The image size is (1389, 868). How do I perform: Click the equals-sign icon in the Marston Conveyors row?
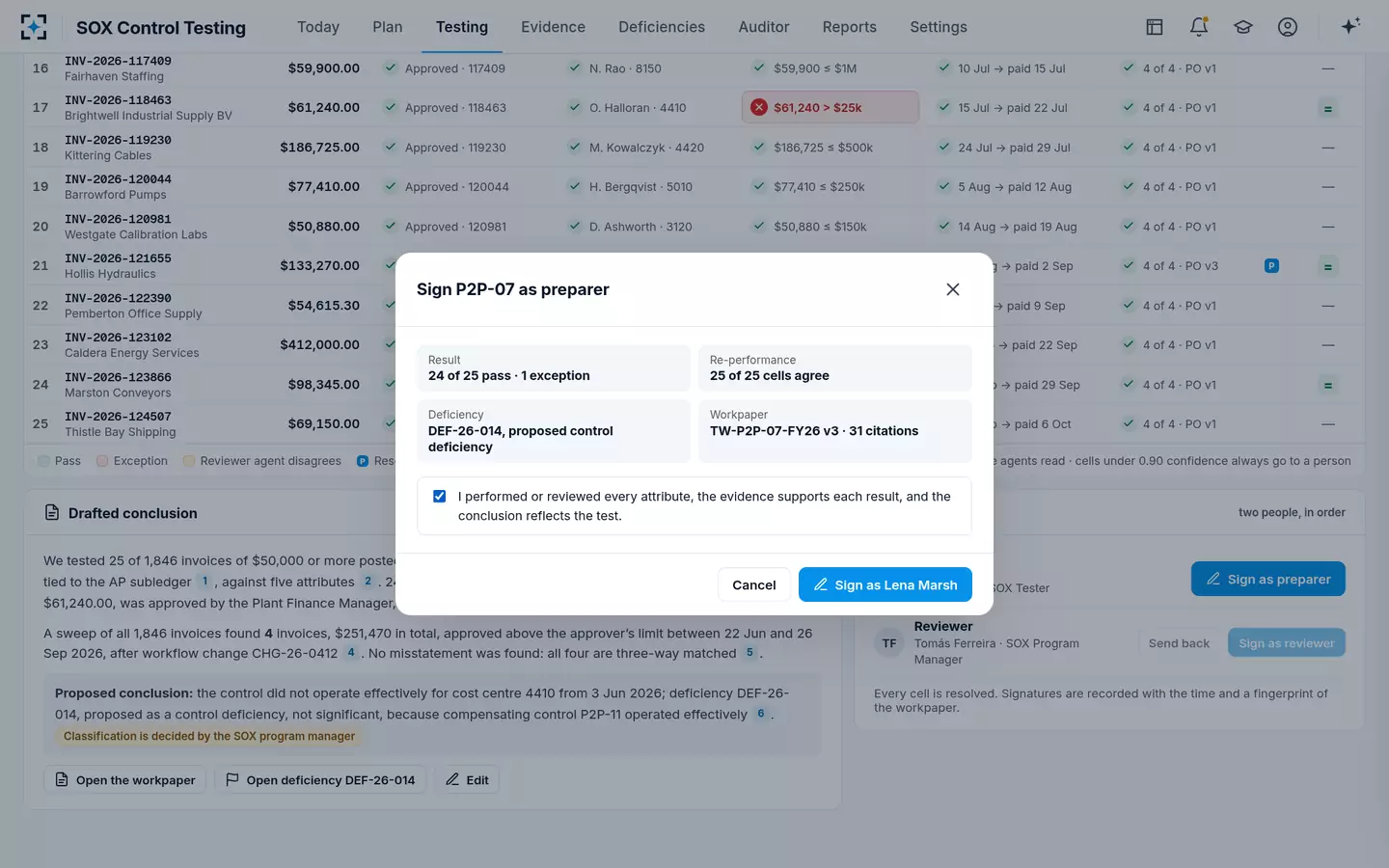[x=1328, y=386]
